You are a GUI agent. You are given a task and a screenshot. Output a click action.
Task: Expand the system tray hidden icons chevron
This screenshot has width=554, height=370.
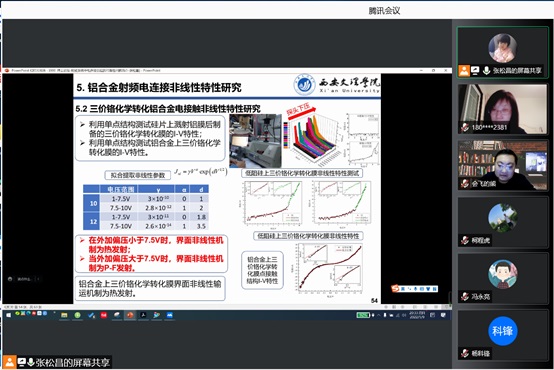[x=378, y=315]
